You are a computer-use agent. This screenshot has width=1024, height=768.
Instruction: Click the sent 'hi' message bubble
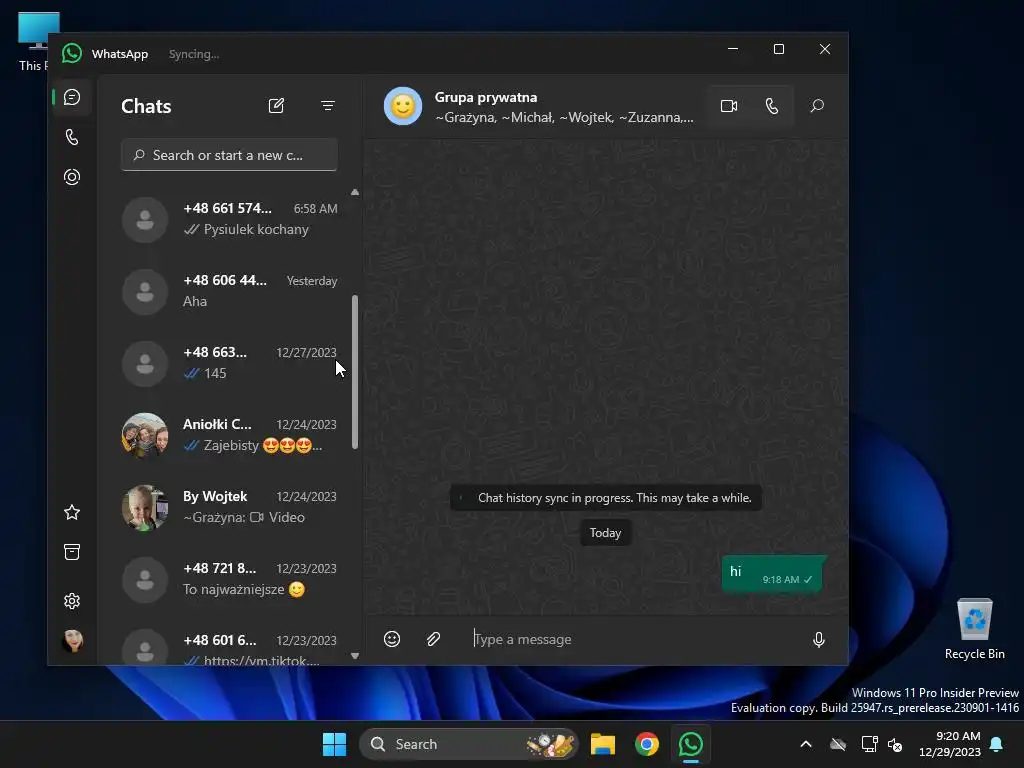[x=774, y=574]
